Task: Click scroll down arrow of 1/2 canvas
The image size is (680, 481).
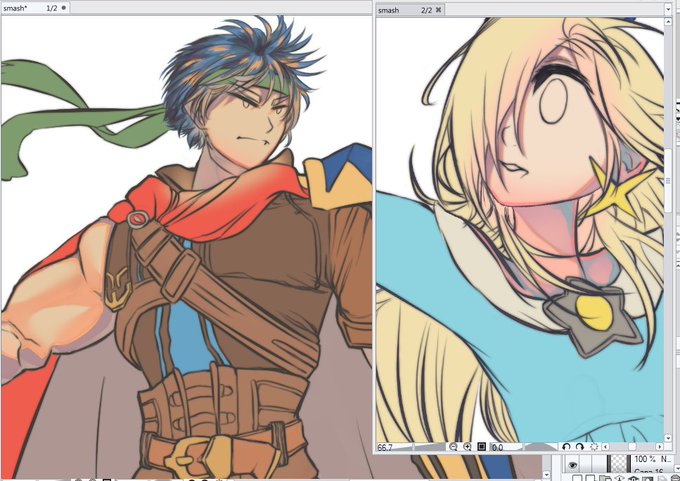Action: (x=546, y=475)
